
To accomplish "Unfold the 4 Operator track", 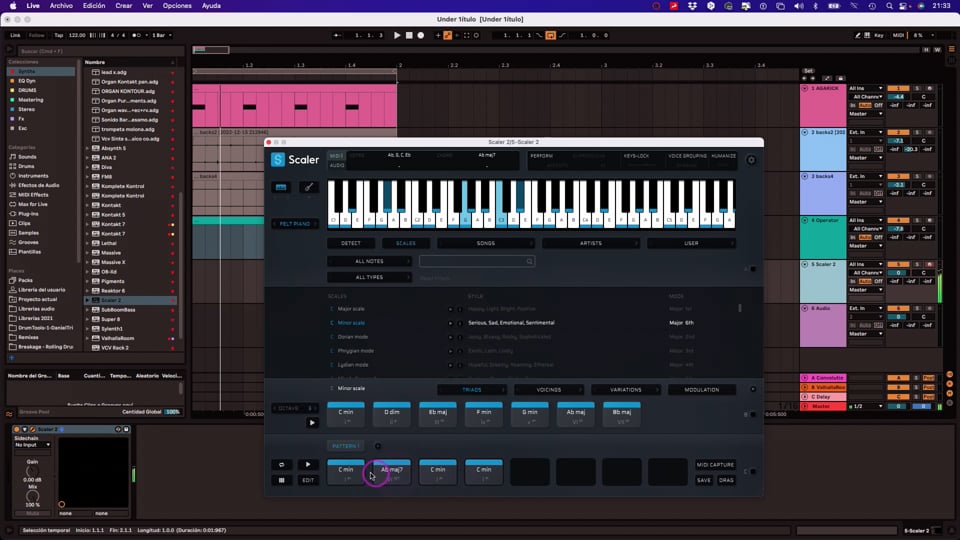I will [x=804, y=220].
